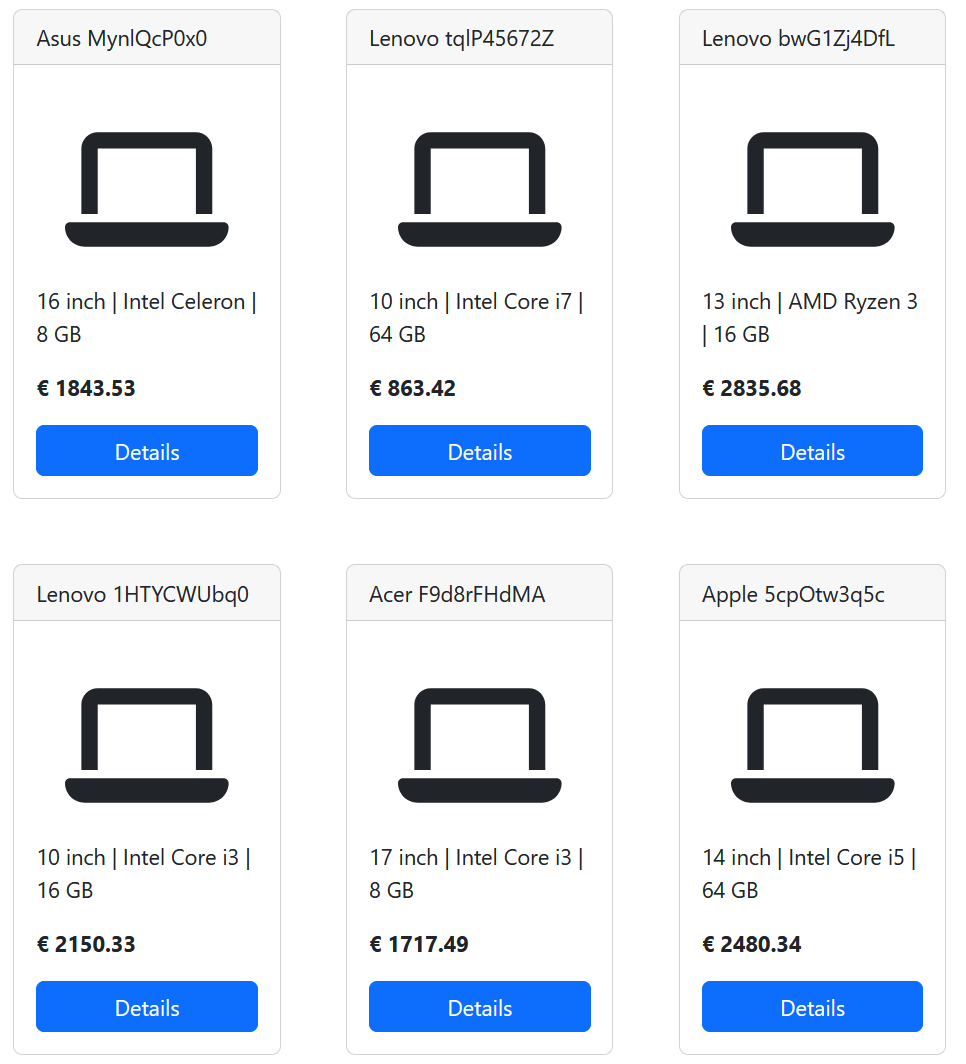Screen dimensions: 966x1064
Task: View Details for Apple 5cpOtw3q5c
Action: click(812, 1007)
